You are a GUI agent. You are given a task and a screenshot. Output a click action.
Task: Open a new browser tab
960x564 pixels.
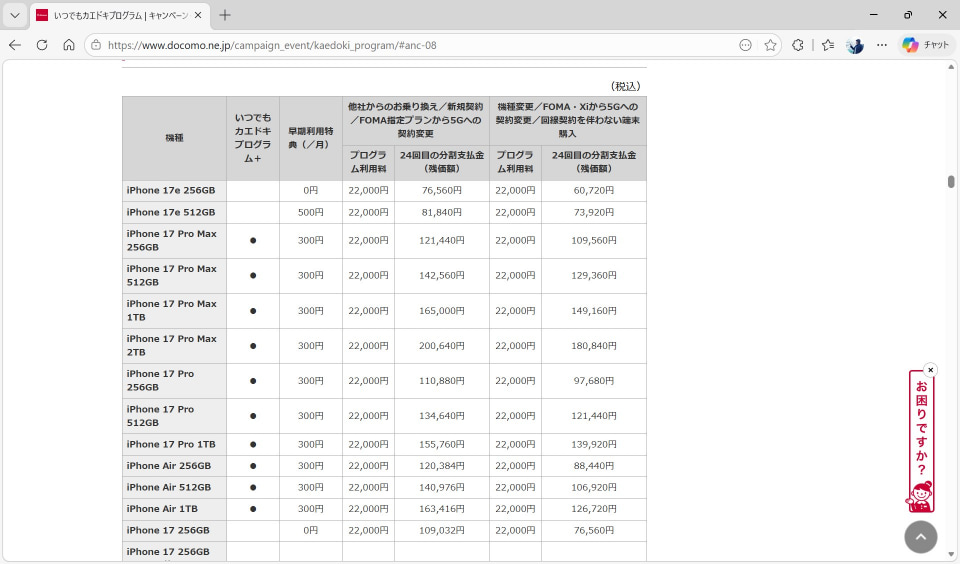pyautogui.click(x=225, y=15)
